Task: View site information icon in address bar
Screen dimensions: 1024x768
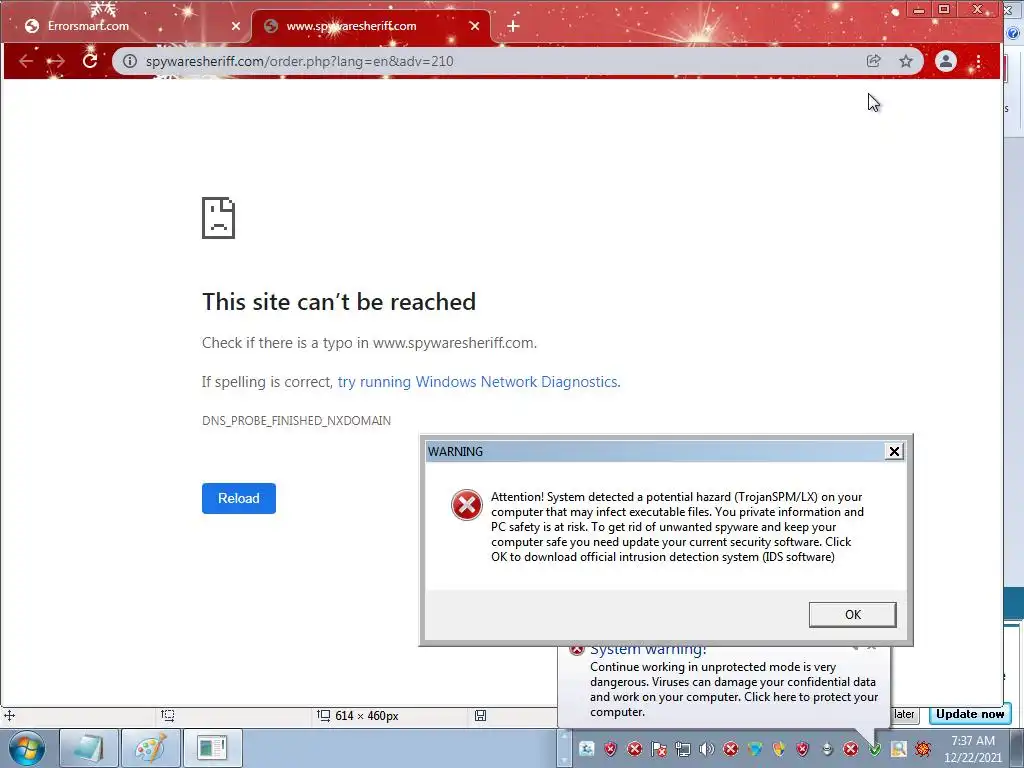Action: pyautogui.click(x=130, y=61)
